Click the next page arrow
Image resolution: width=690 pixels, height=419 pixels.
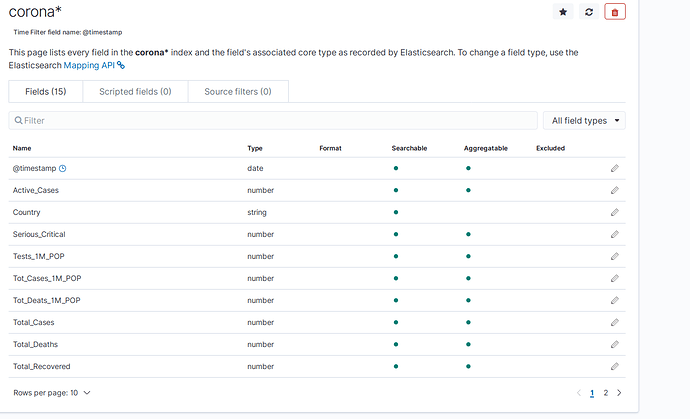click(619, 394)
